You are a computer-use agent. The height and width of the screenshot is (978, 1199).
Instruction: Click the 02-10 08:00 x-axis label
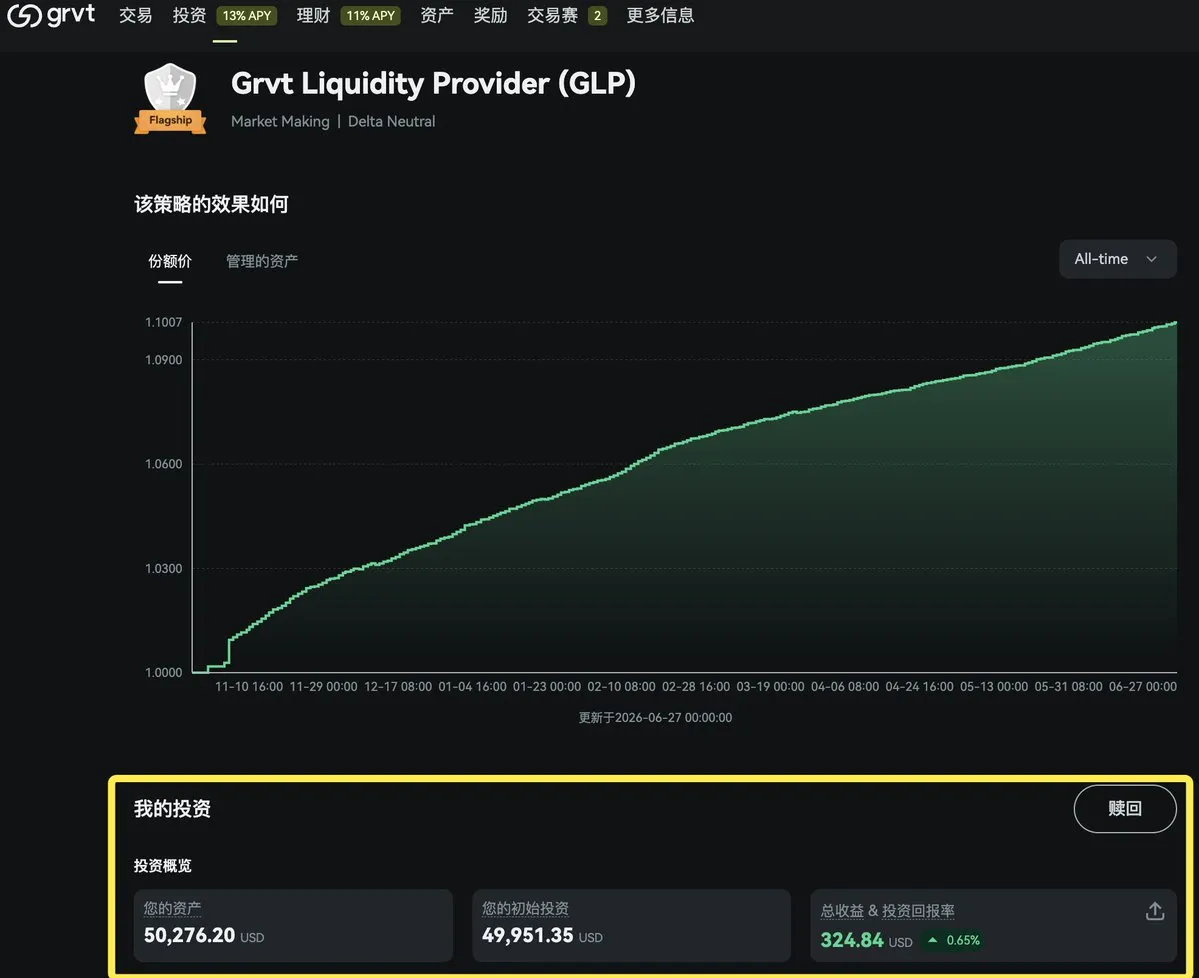(621, 687)
